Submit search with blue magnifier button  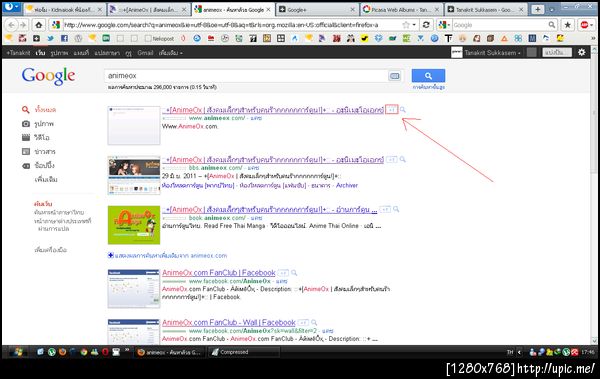pyautogui.click(x=428, y=76)
